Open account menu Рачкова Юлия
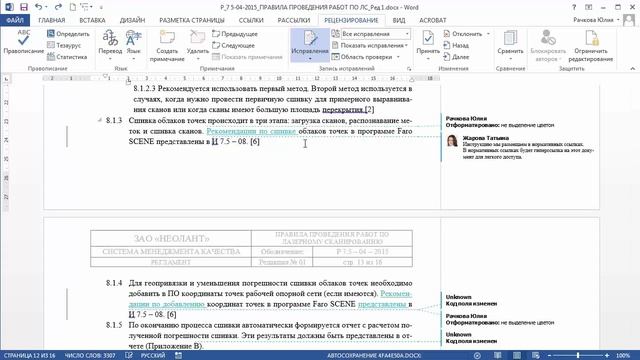The image size is (640, 360). (x=596, y=20)
